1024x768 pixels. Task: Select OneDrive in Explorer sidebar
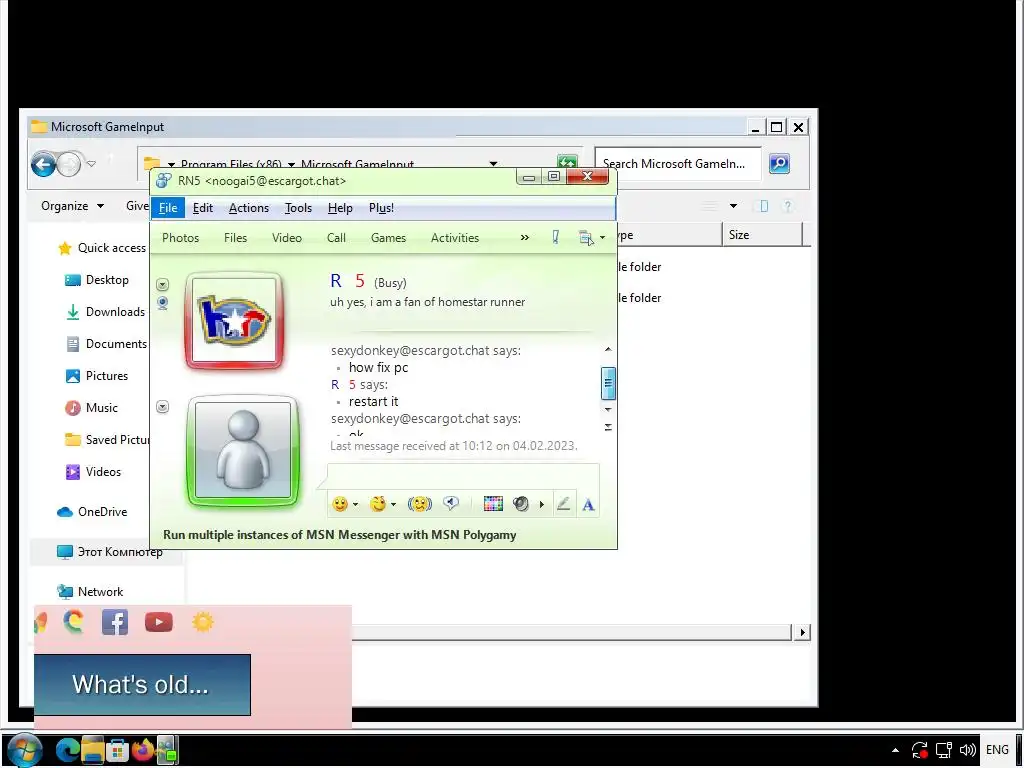click(92, 511)
